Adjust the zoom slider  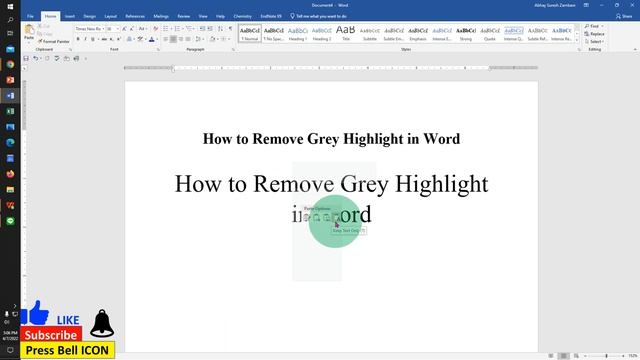(606, 356)
